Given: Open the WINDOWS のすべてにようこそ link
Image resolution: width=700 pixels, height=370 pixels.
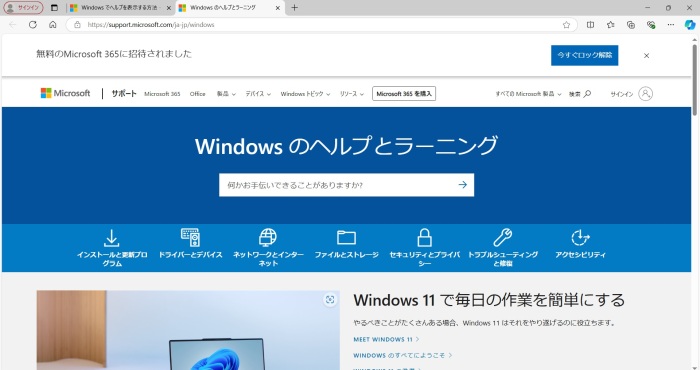Looking at the screenshot, I should click(x=403, y=355).
